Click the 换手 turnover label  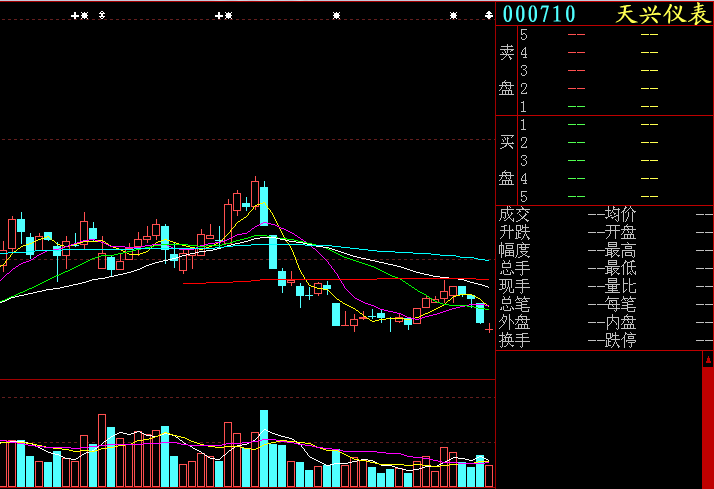click(x=515, y=341)
